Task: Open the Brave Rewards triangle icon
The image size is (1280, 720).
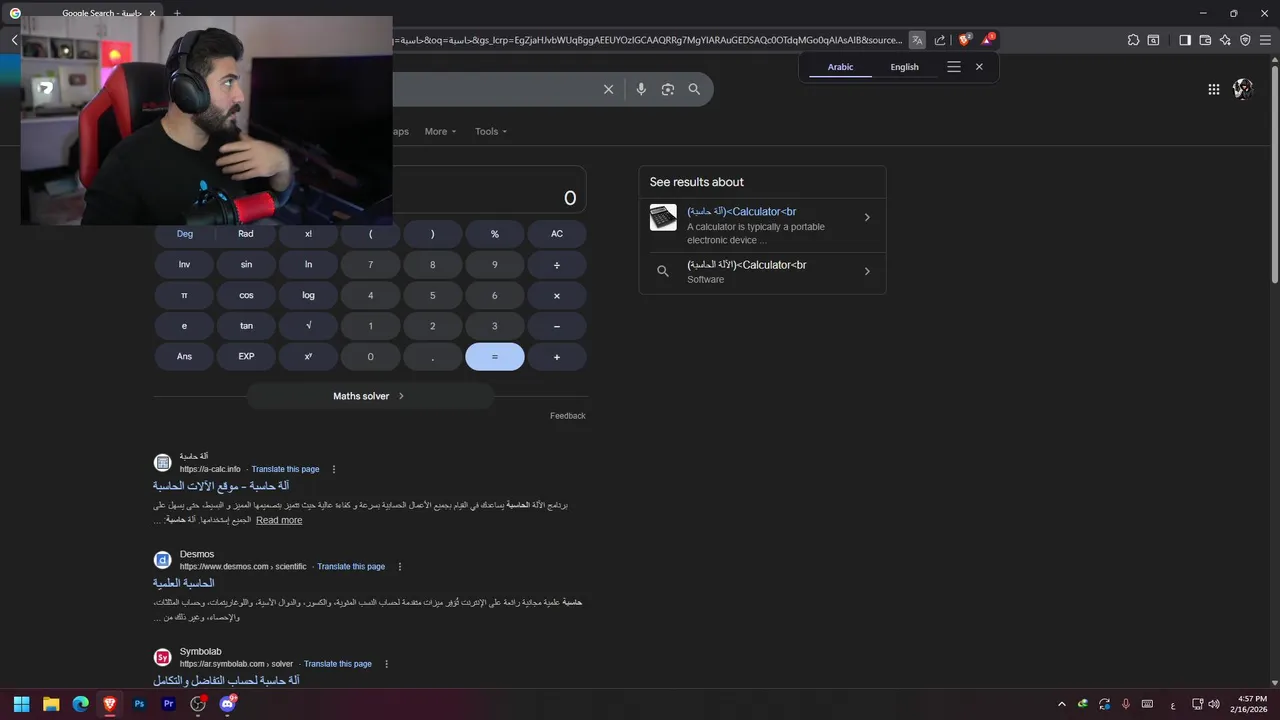Action: (987, 40)
